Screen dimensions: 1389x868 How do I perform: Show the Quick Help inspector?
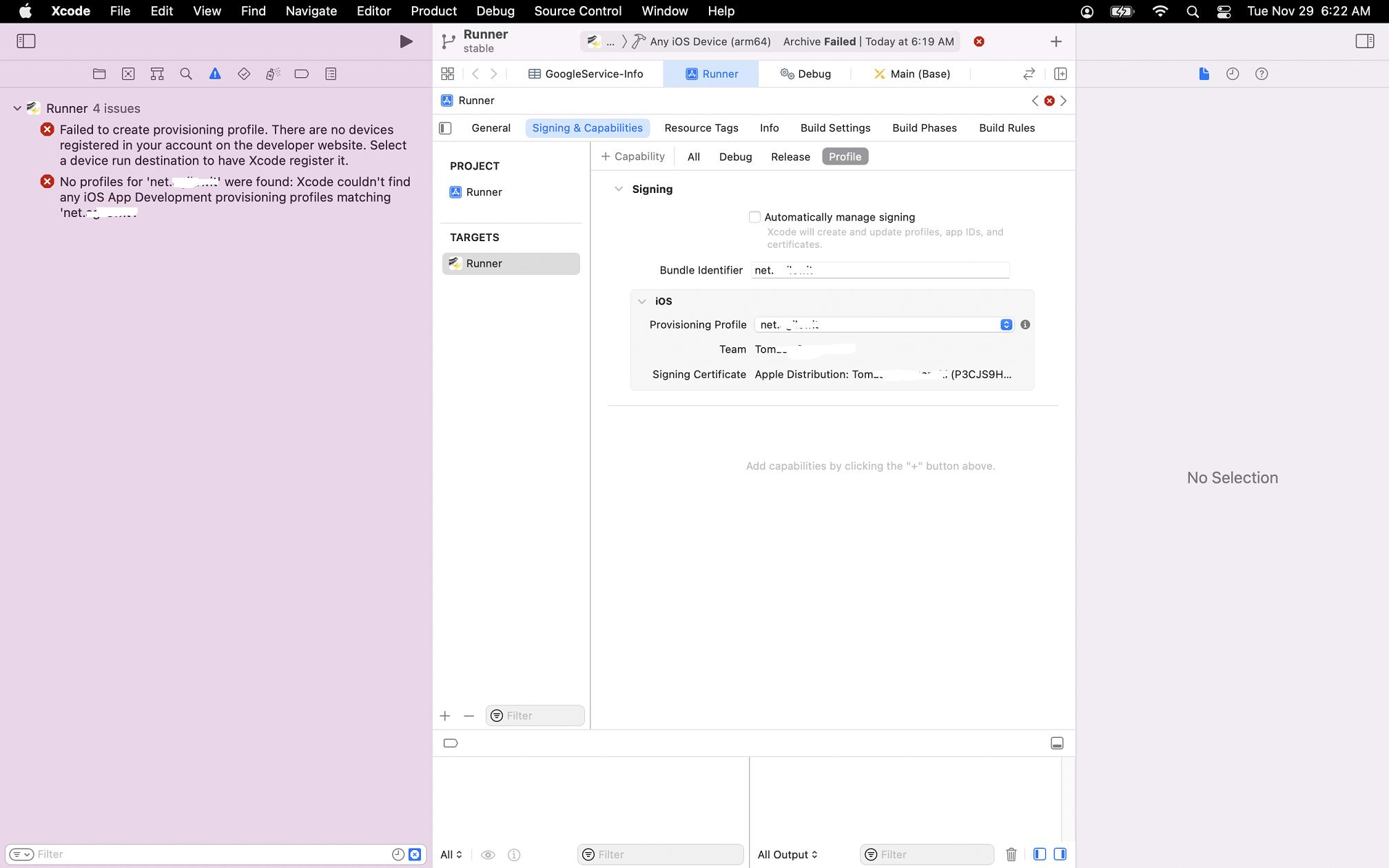coord(1262,74)
